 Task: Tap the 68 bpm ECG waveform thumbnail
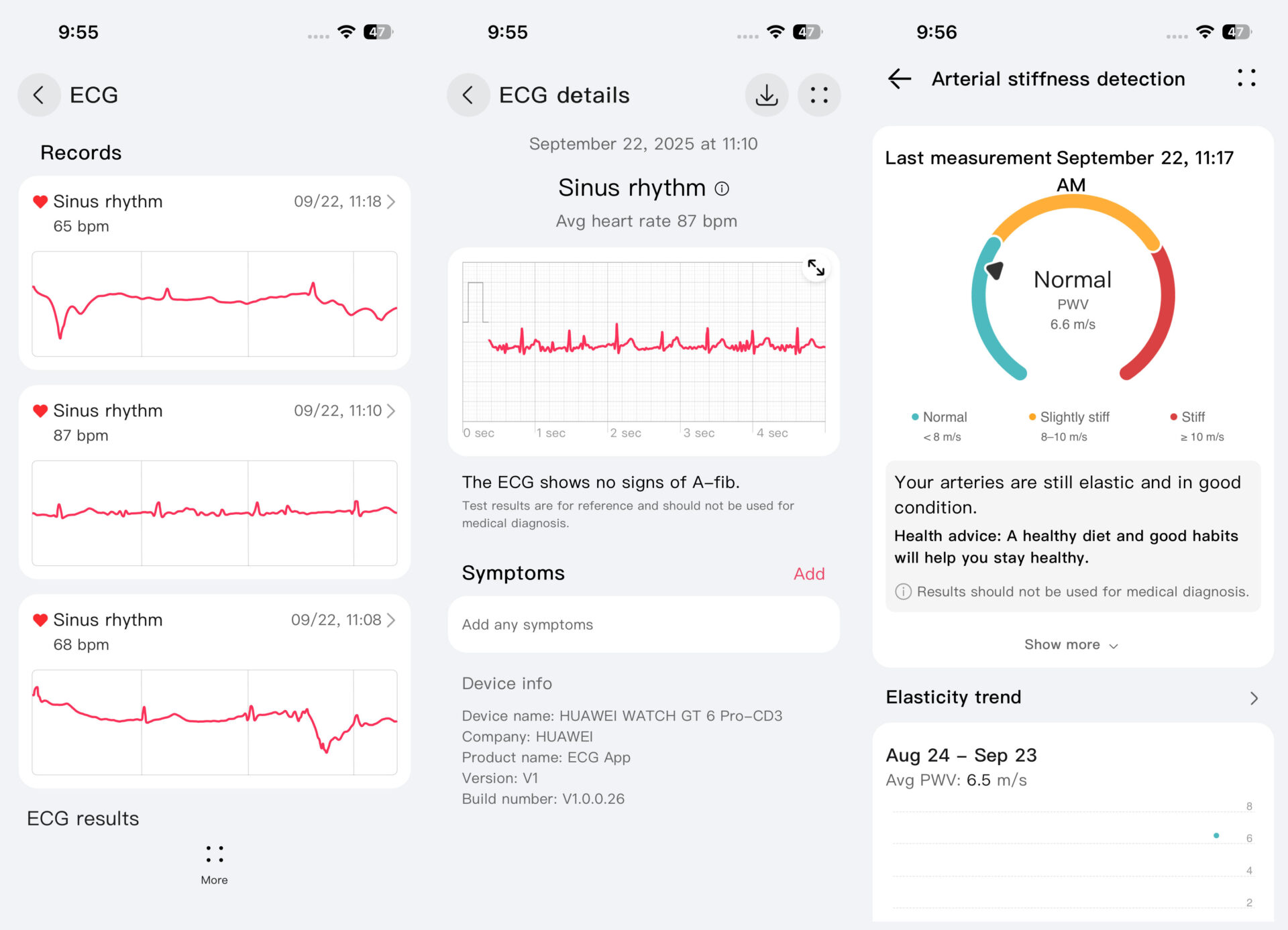point(215,722)
